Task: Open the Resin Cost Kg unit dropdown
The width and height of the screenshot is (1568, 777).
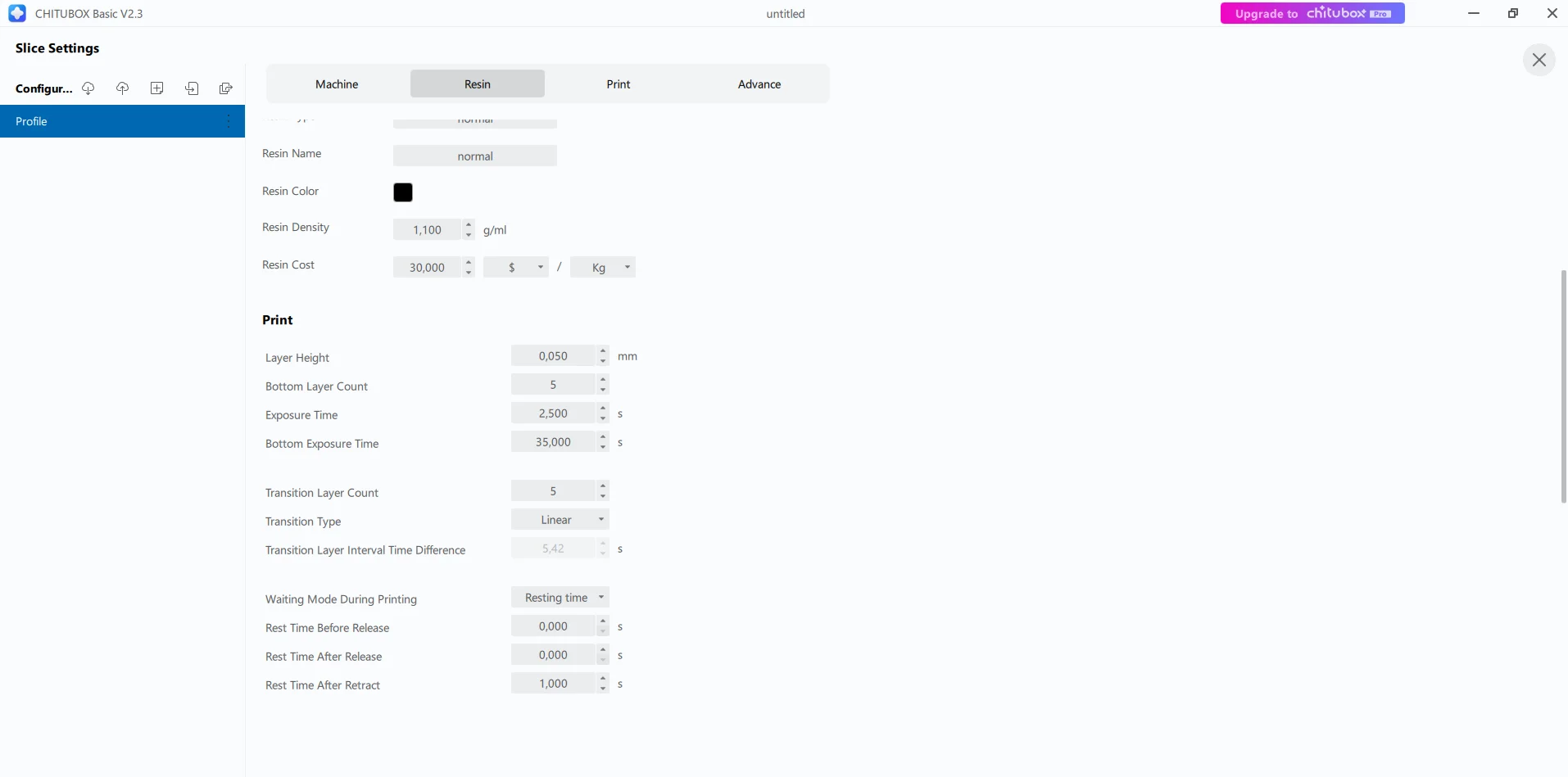Action: click(603, 268)
